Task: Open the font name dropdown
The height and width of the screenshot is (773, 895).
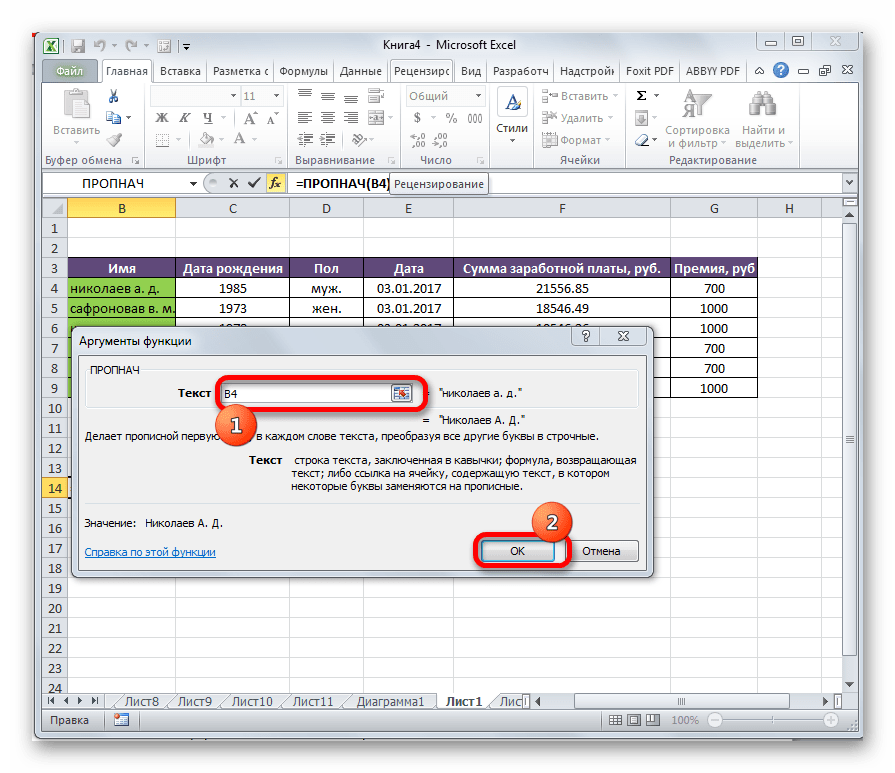Action: (x=233, y=96)
